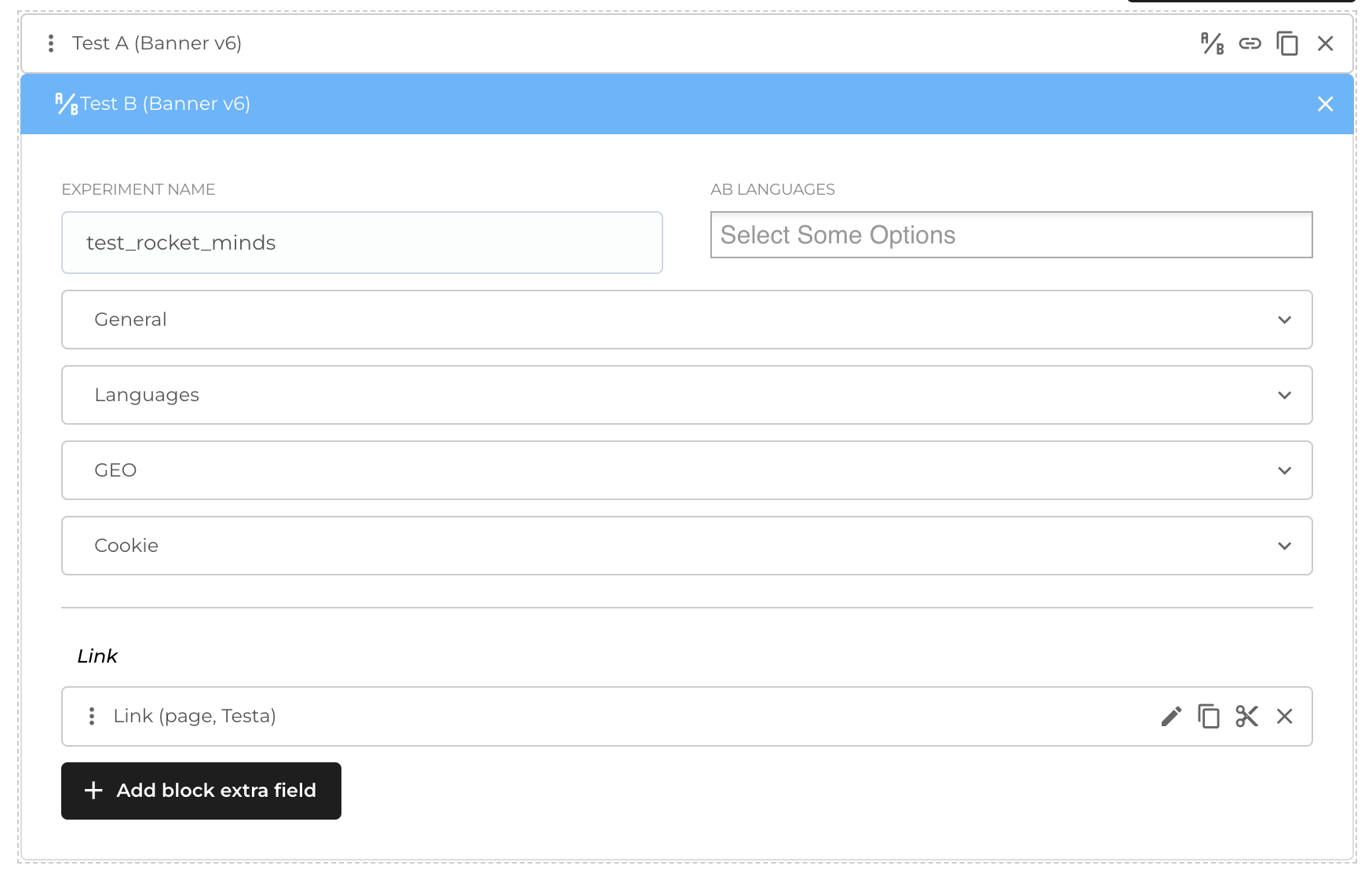Expand the General section
Screen dimensions: 1372x873
tap(1284, 320)
